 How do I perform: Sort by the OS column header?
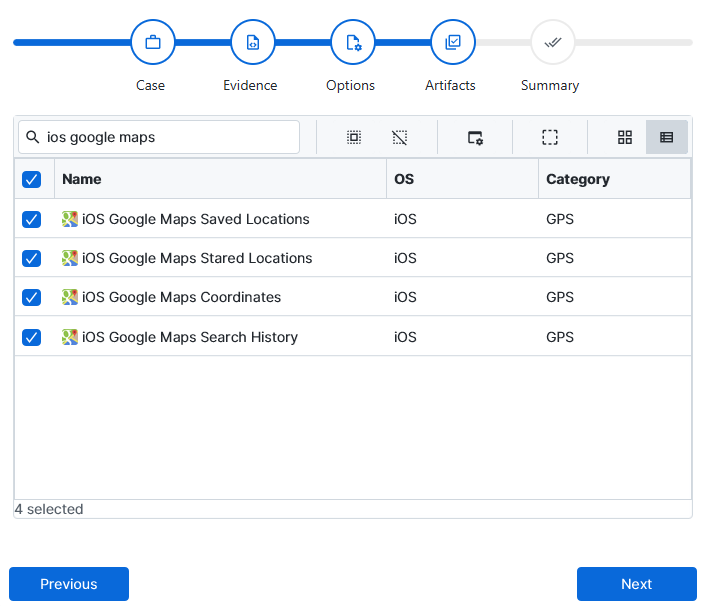(x=462, y=179)
